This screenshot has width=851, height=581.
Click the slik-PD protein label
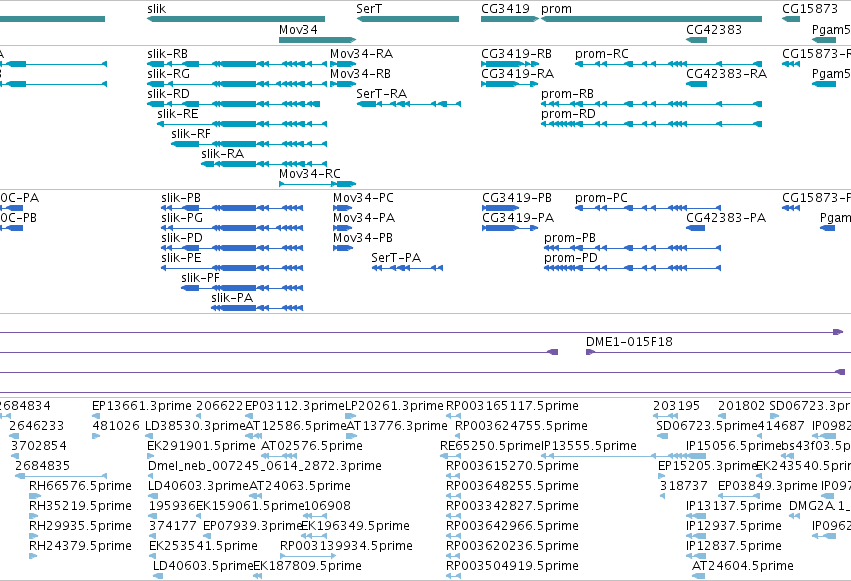click(x=182, y=238)
